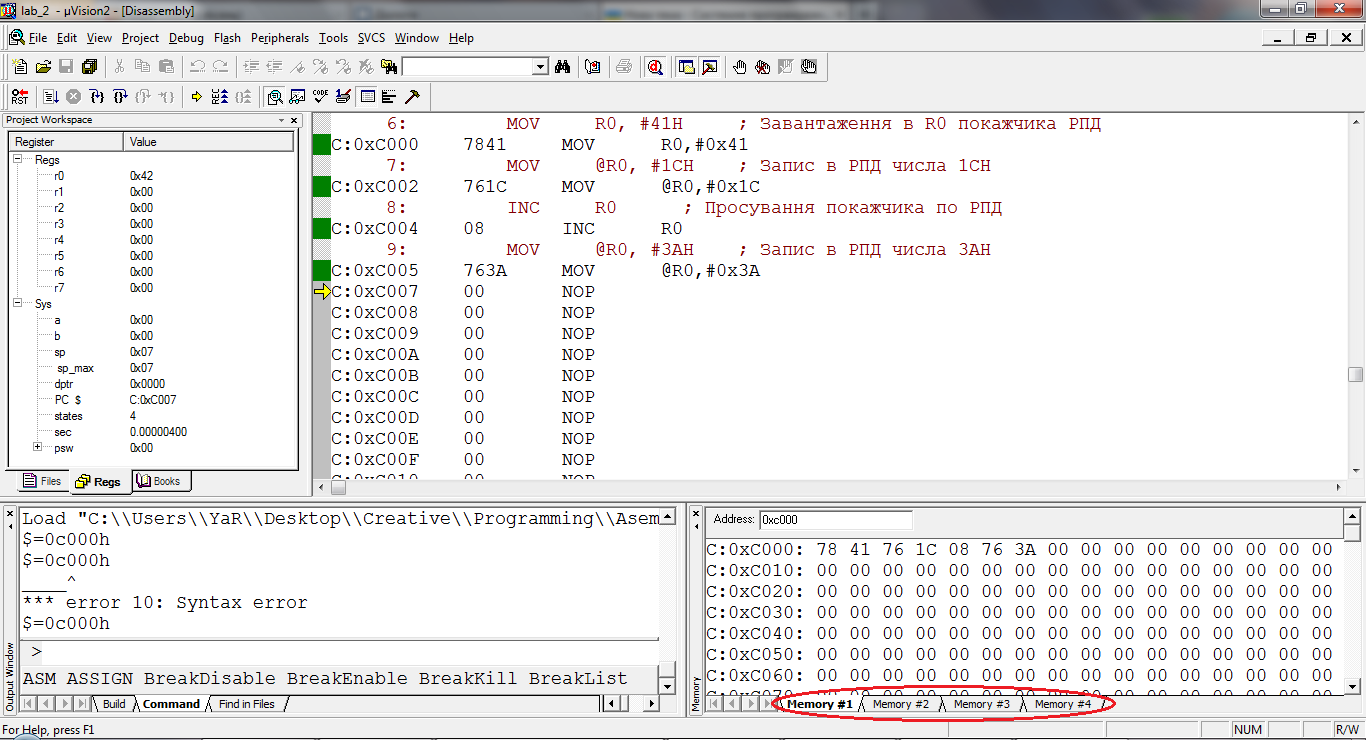
Task: Open the Peripherals menu
Action: 280,38
